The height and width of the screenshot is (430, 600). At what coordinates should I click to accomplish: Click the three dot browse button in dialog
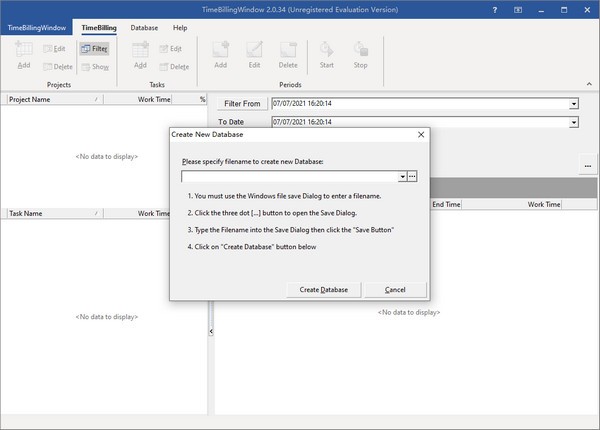[412, 176]
